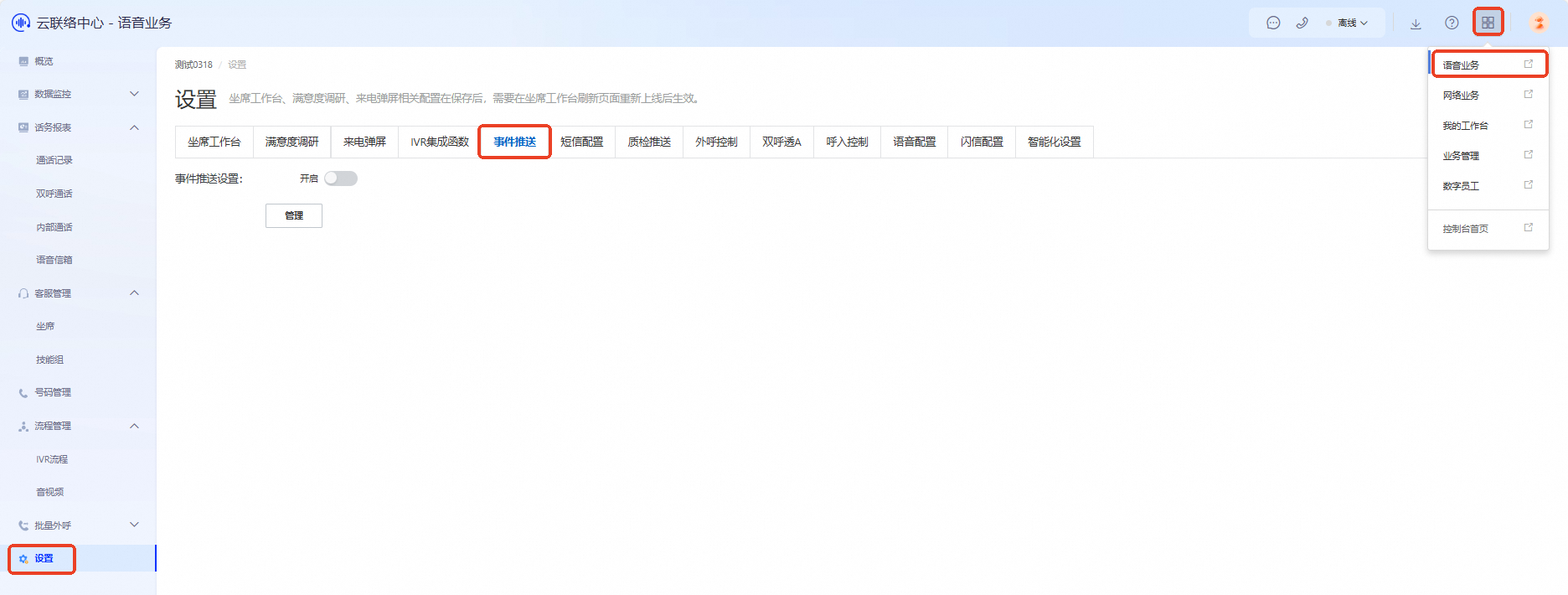Switch to the 坐席工作台 tab
The height and width of the screenshot is (595, 1568).
click(214, 142)
